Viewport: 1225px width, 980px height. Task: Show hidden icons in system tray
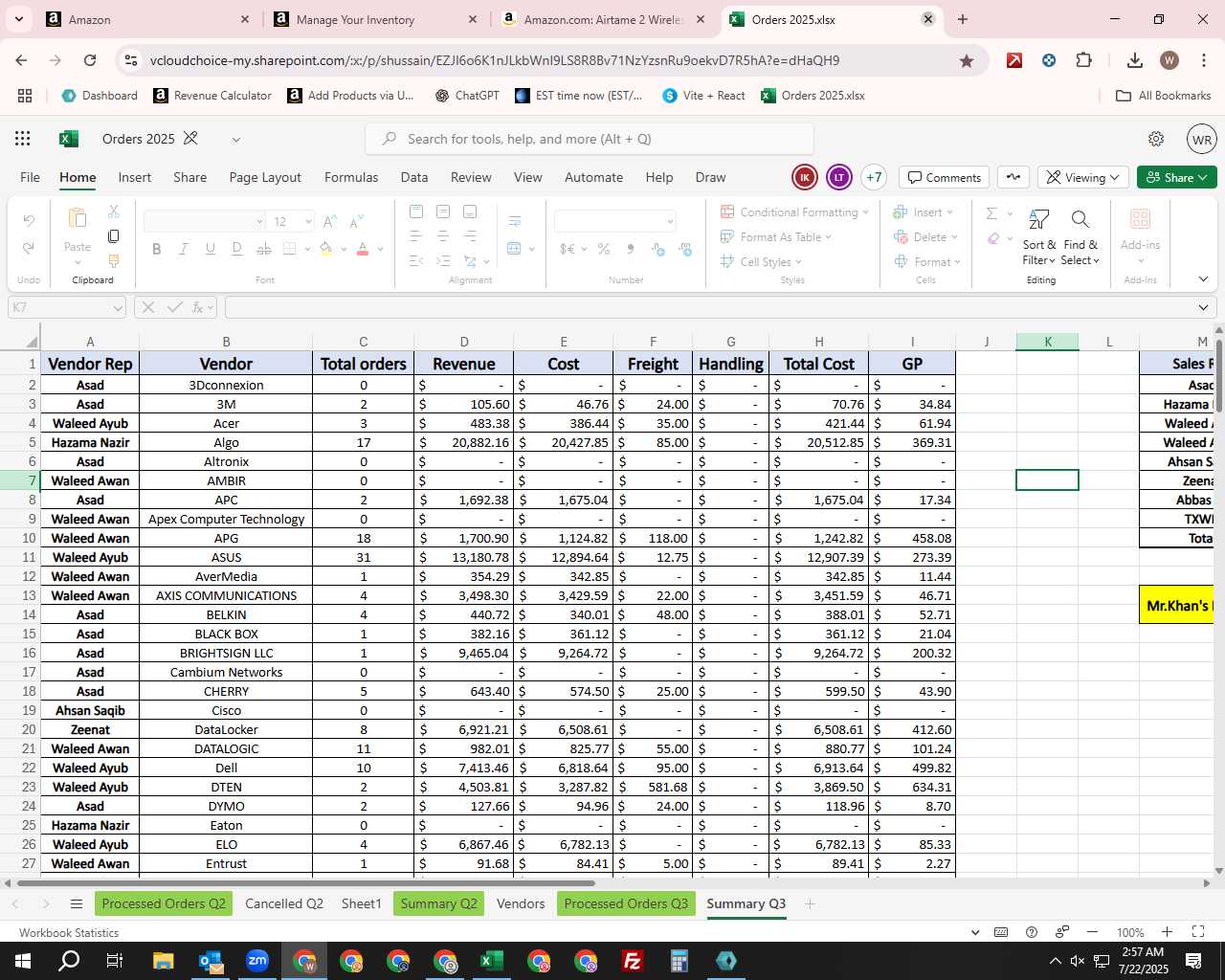pos(1055,961)
